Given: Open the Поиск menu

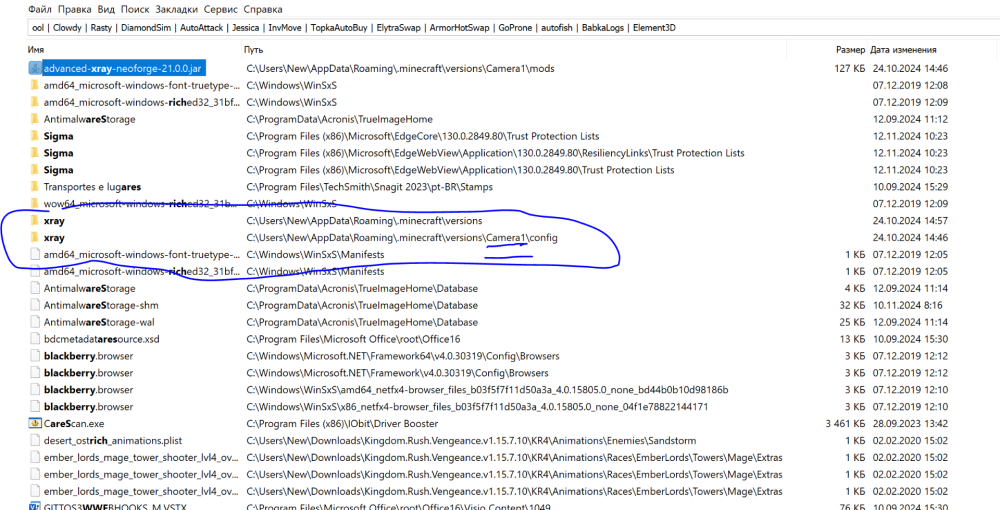Looking at the screenshot, I should [135, 10].
